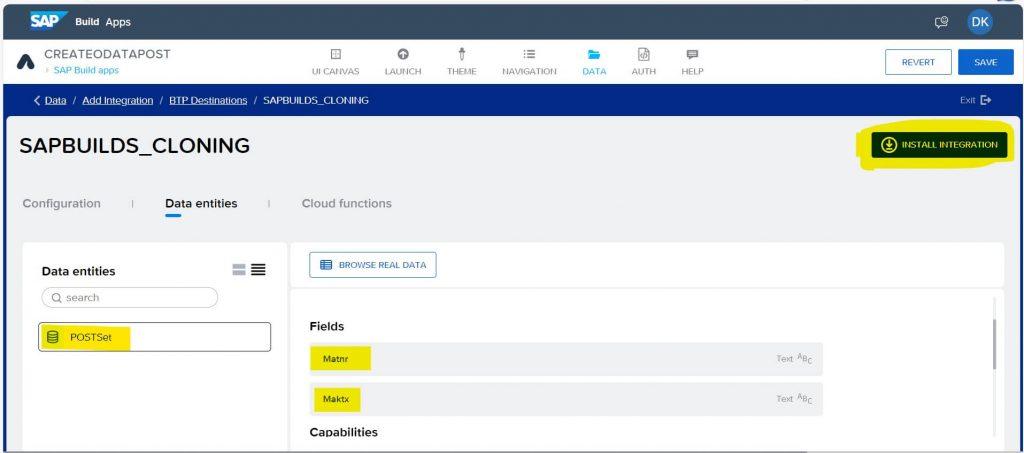1024x453 pixels.
Task: Select the POSTSet entity
Action: [x=154, y=337]
